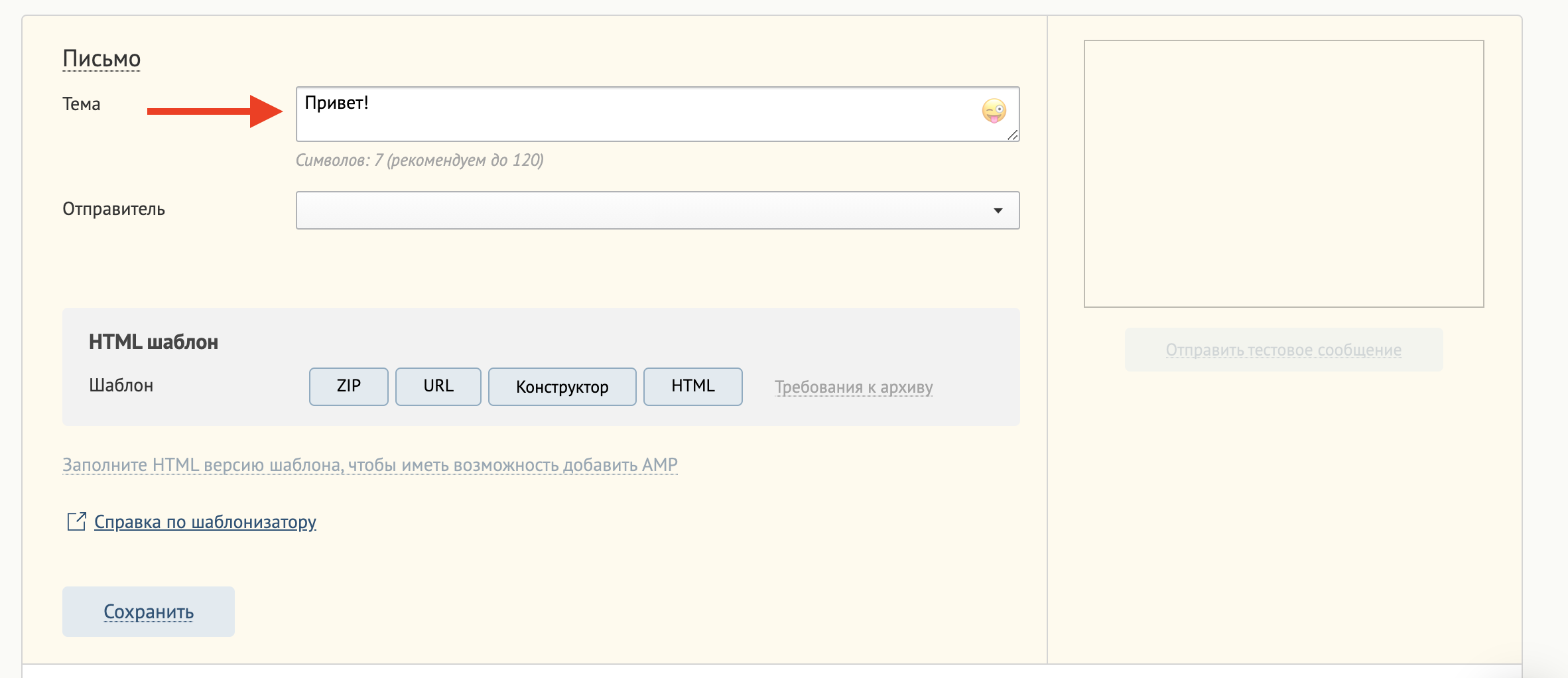Expand the Отправитель dropdown arrow
The width and height of the screenshot is (1568, 678).
(x=998, y=210)
